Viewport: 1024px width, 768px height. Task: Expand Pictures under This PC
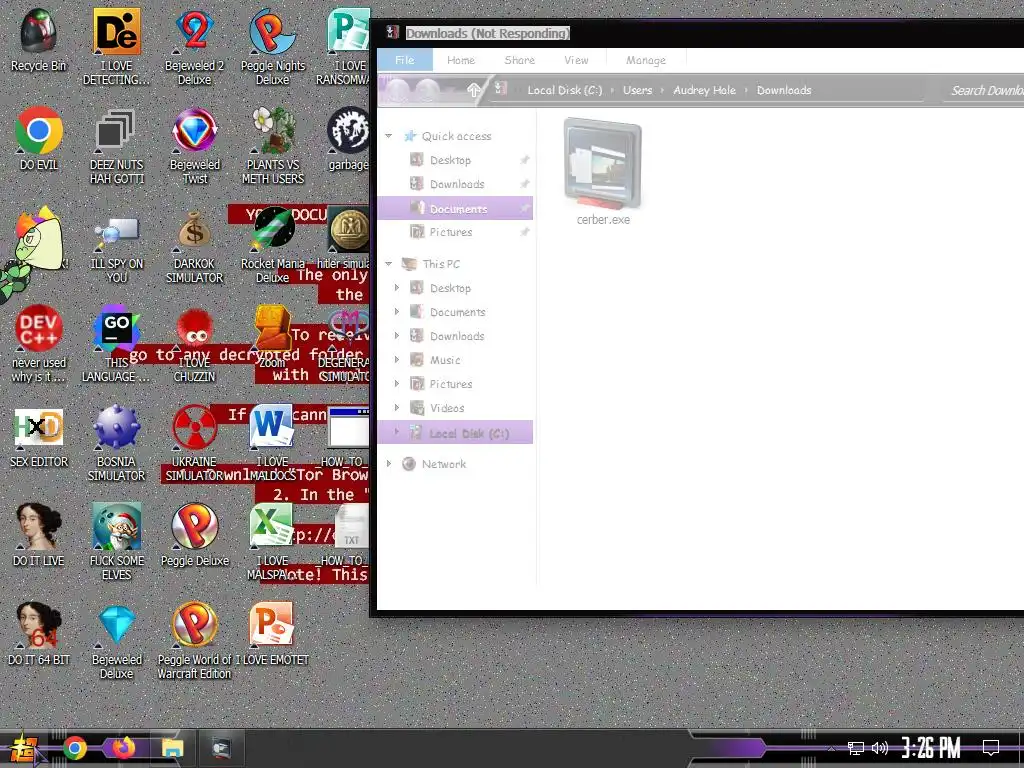coord(396,383)
